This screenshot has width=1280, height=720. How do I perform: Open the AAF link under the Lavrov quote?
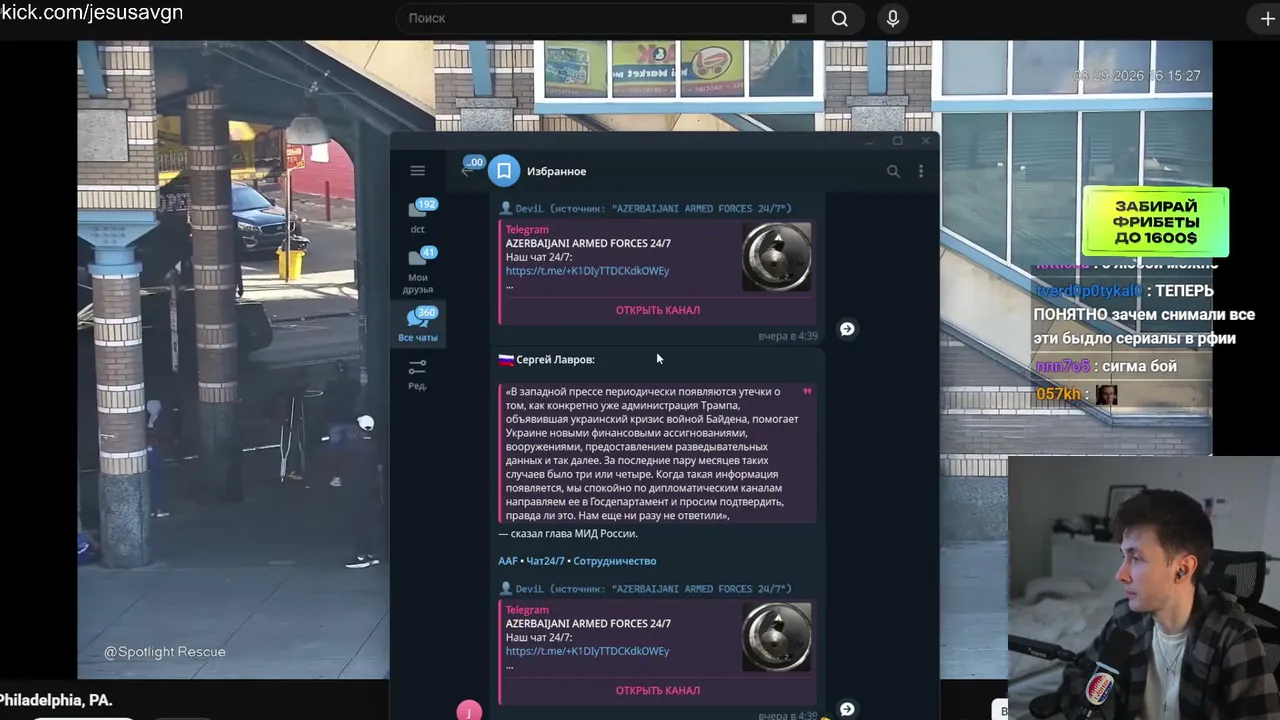tap(508, 561)
